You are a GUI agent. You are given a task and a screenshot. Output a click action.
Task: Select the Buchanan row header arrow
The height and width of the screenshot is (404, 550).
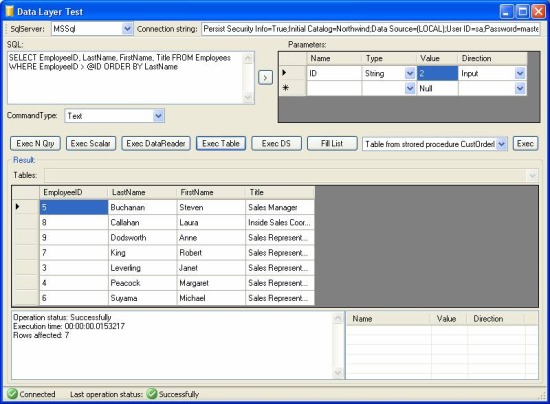click(x=18, y=207)
